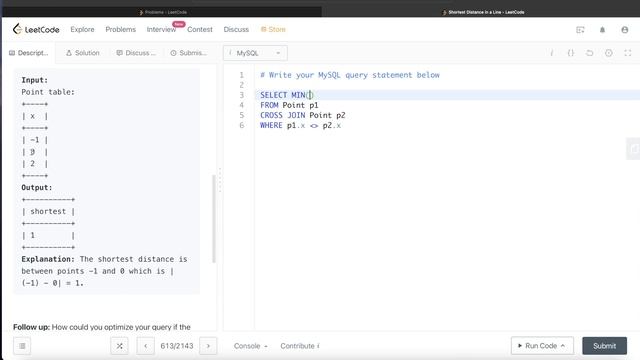Reset code to default icon
The width and height of the screenshot is (640, 360).
[x=589, y=53]
